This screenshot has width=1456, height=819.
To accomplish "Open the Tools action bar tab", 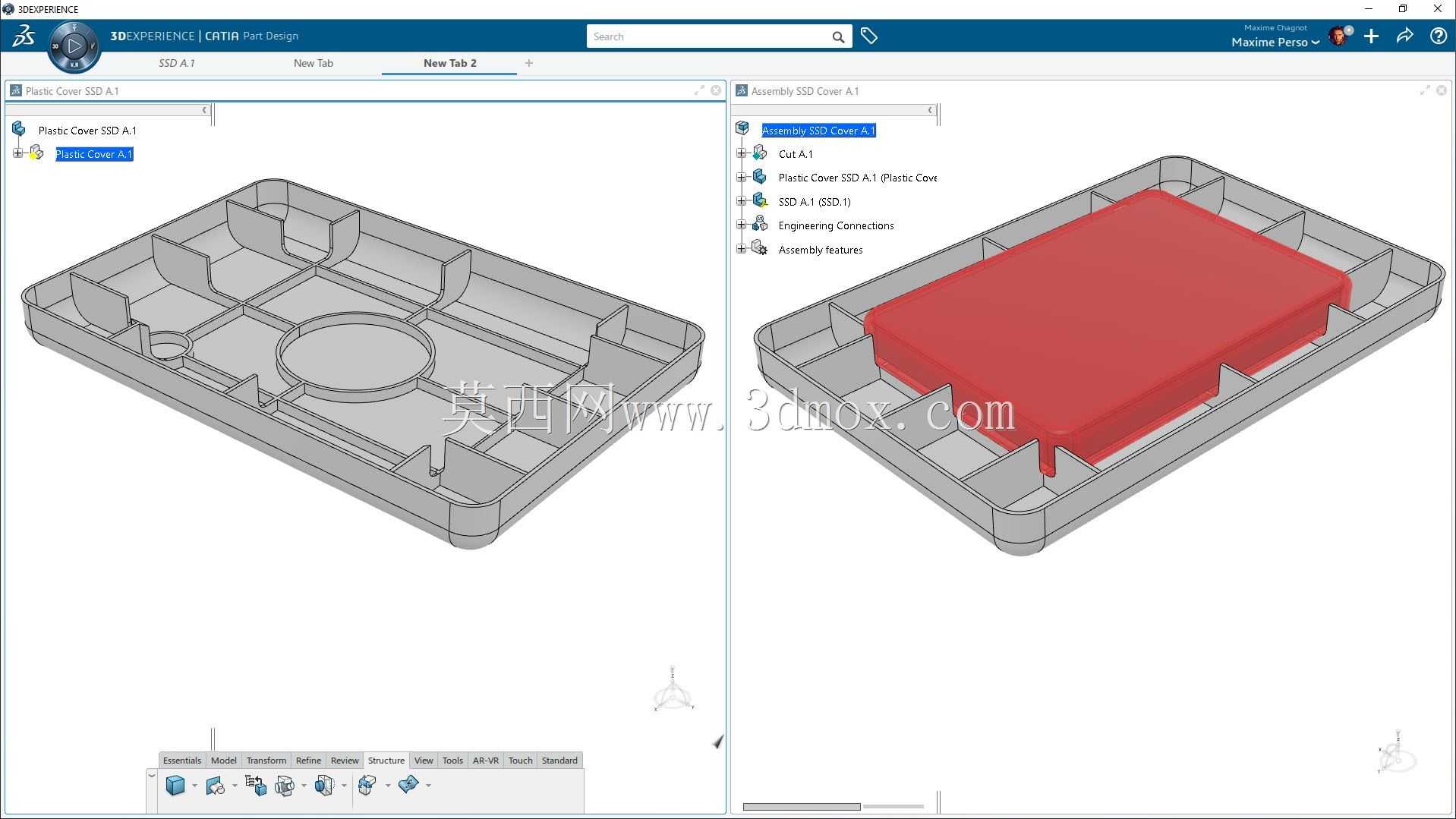I will click(x=452, y=760).
